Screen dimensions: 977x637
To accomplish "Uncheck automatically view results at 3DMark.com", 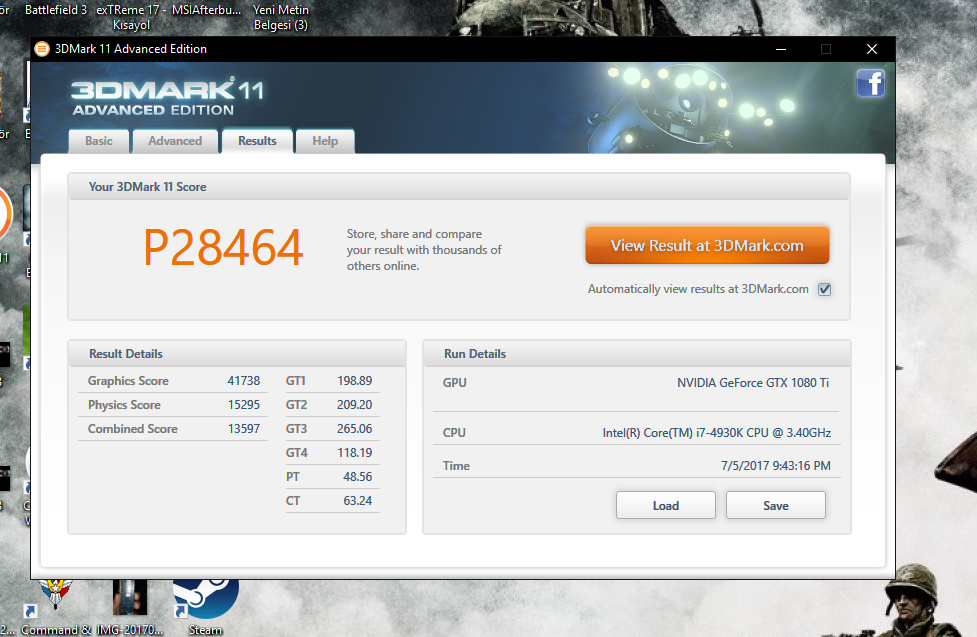I will (824, 289).
